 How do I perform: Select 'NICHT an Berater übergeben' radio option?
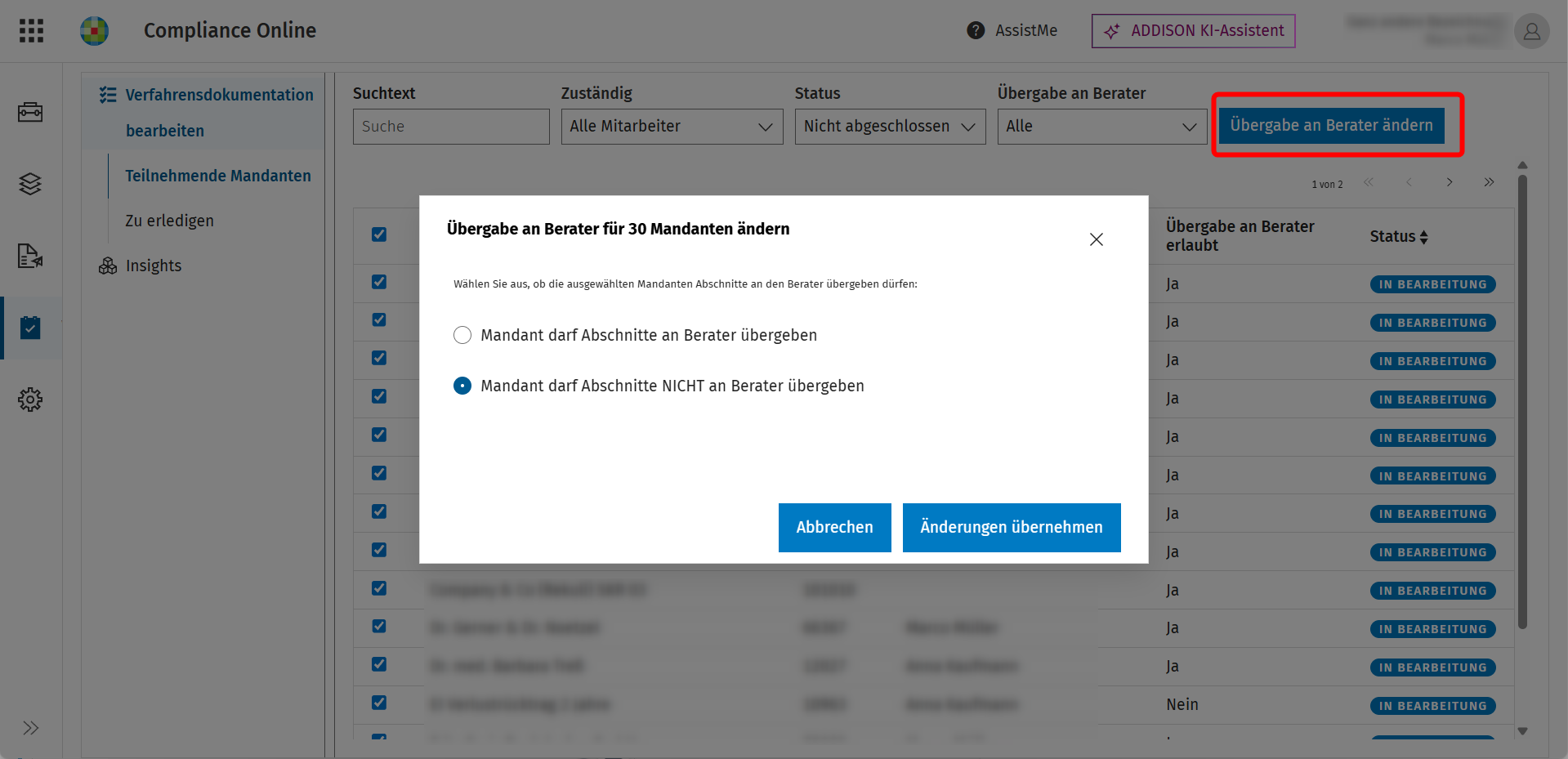pos(462,386)
